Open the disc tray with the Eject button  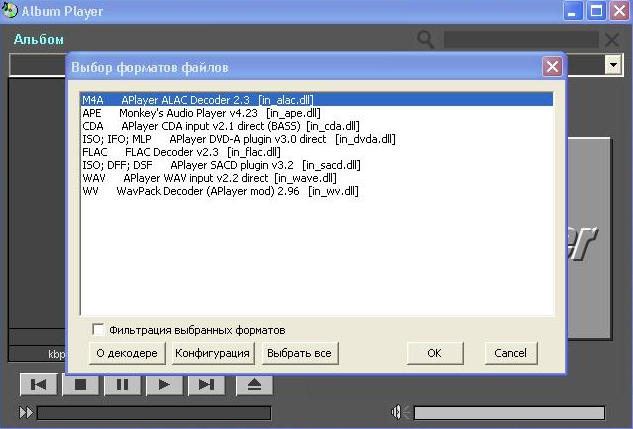click(254, 384)
